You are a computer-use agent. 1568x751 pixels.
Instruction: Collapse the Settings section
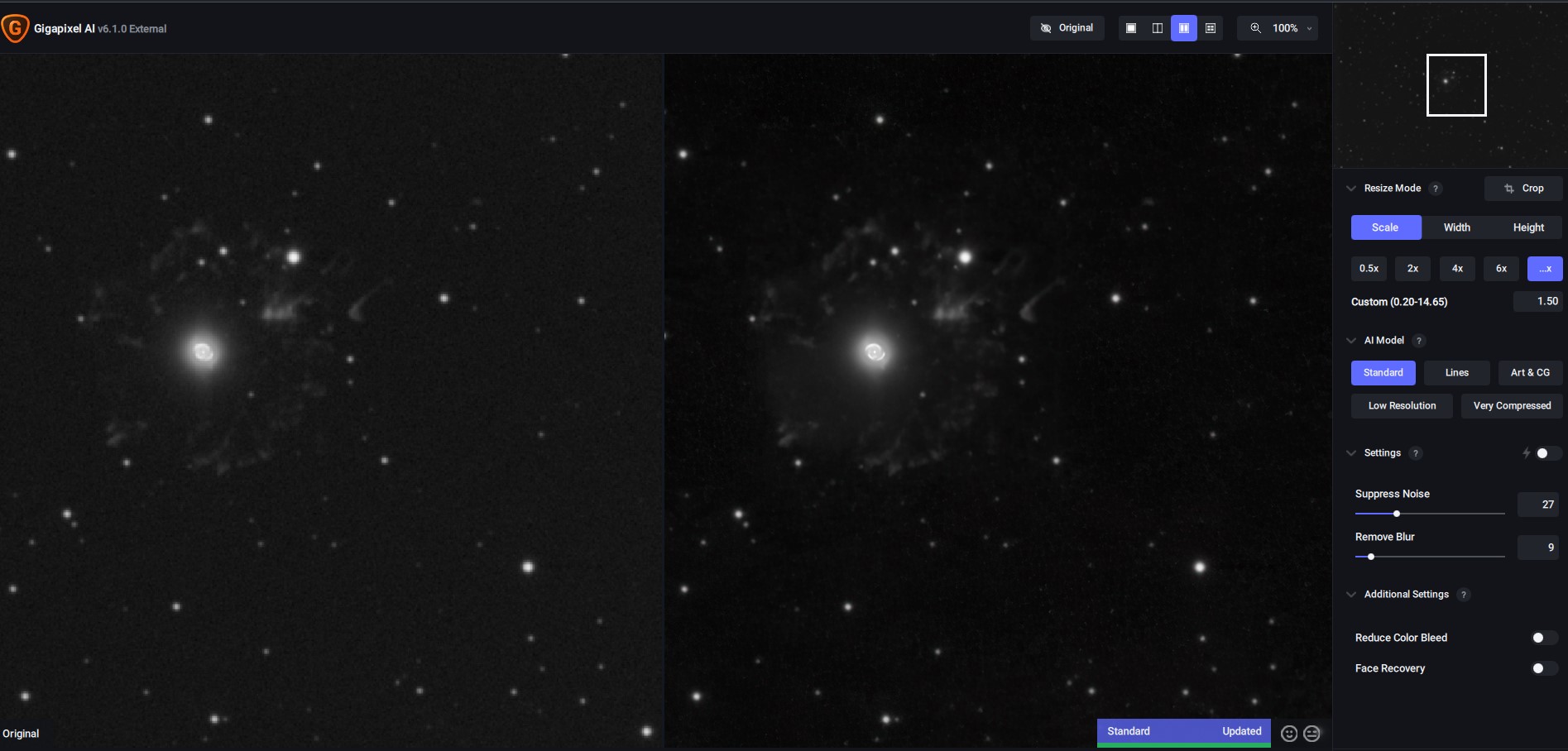pyautogui.click(x=1351, y=453)
